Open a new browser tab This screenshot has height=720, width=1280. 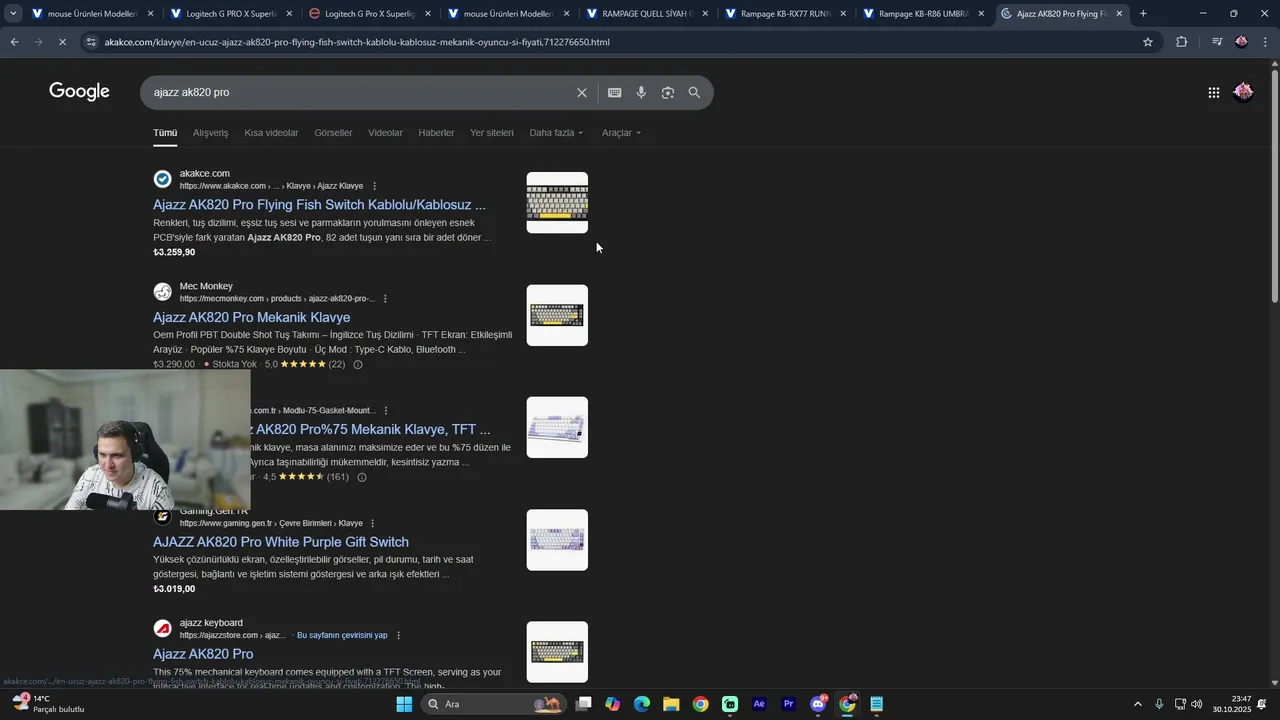point(1143,14)
